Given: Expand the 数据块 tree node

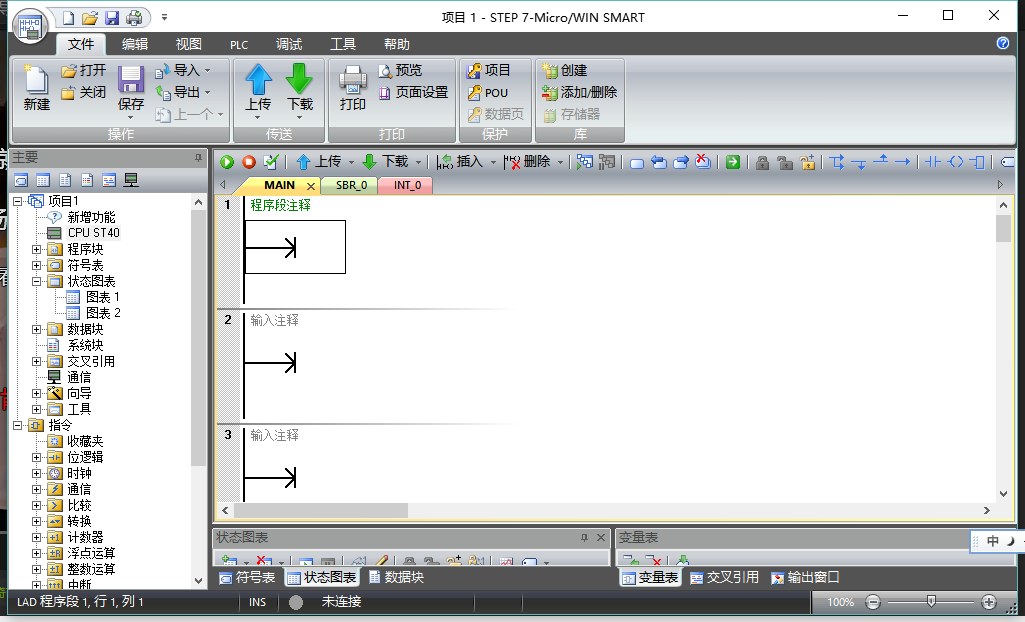Looking at the screenshot, I should pos(37,329).
